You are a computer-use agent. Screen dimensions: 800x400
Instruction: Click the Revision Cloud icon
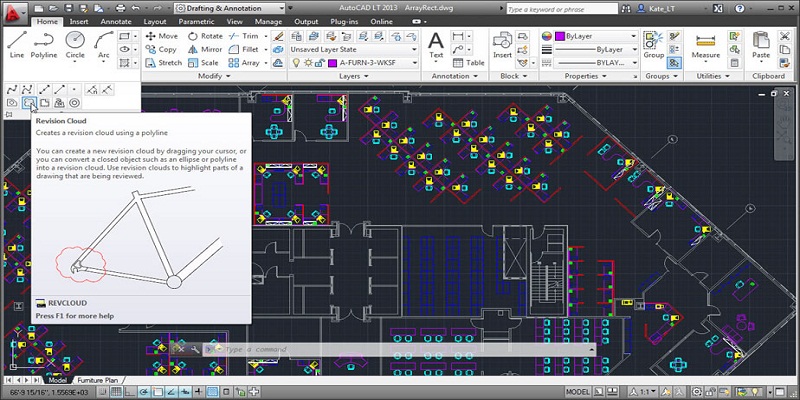tap(29, 103)
